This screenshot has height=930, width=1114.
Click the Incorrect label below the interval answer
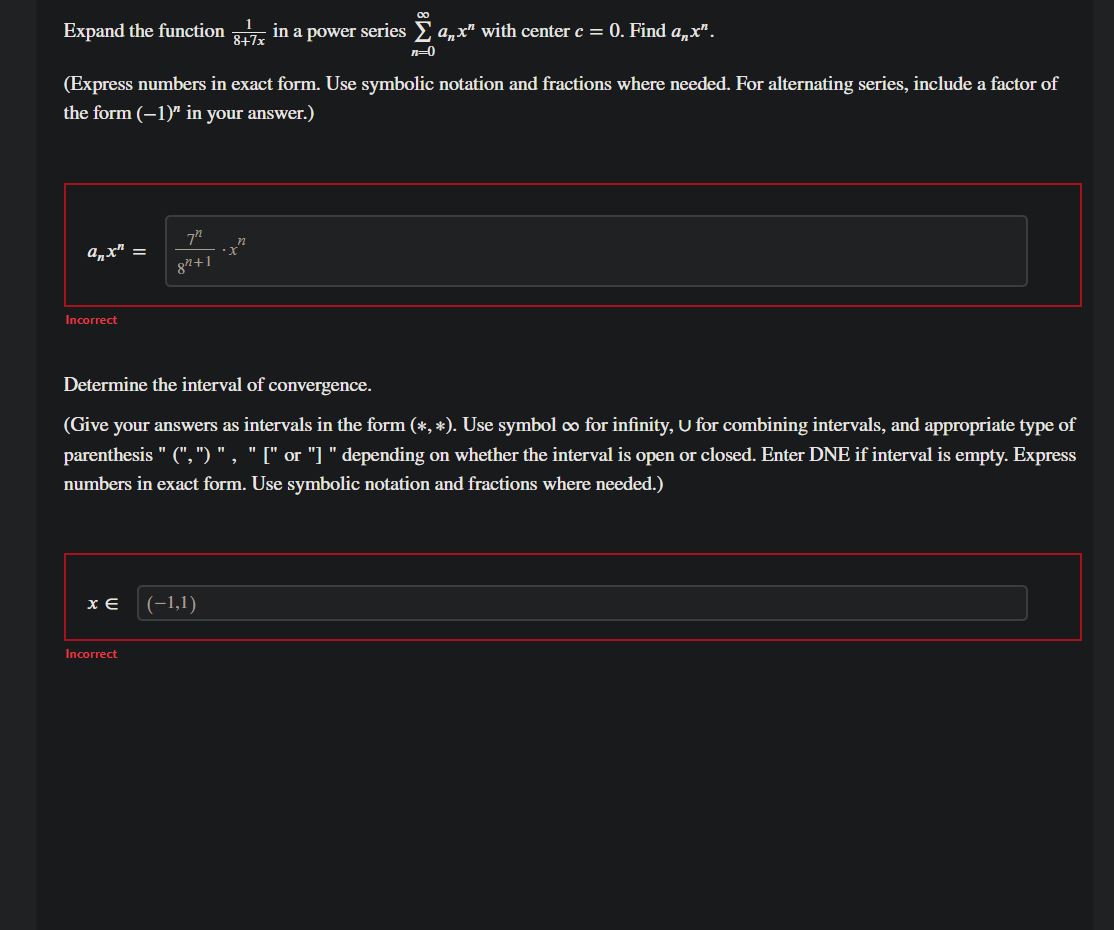(91, 653)
